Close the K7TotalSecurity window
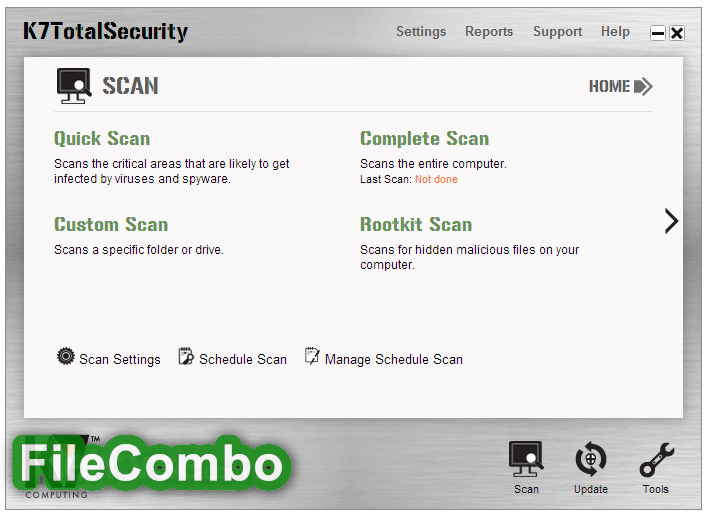This screenshot has height=515, width=706. [x=677, y=33]
